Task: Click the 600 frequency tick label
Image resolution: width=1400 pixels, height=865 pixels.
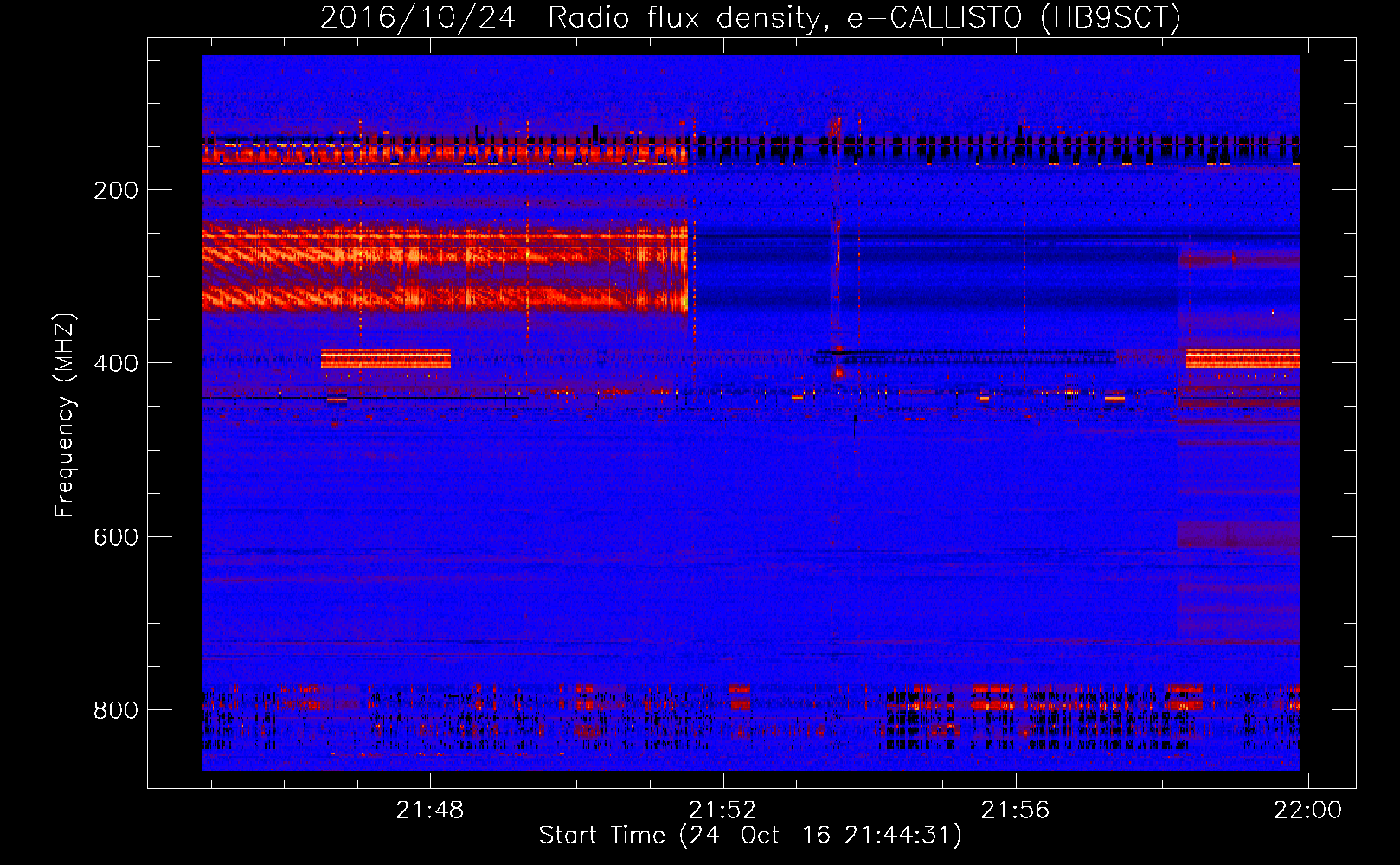Action: click(x=116, y=537)
